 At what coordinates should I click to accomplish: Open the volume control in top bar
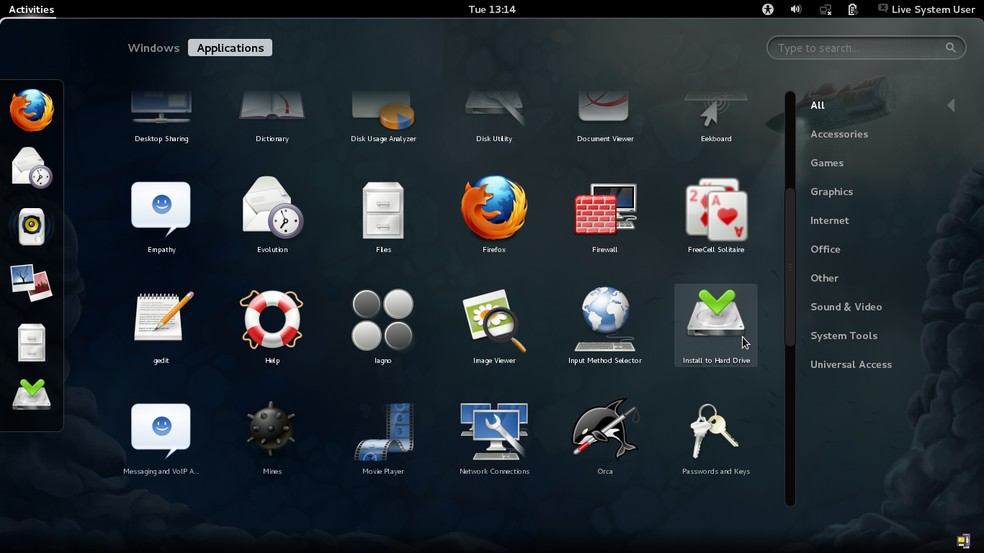[x=796, y=9]
